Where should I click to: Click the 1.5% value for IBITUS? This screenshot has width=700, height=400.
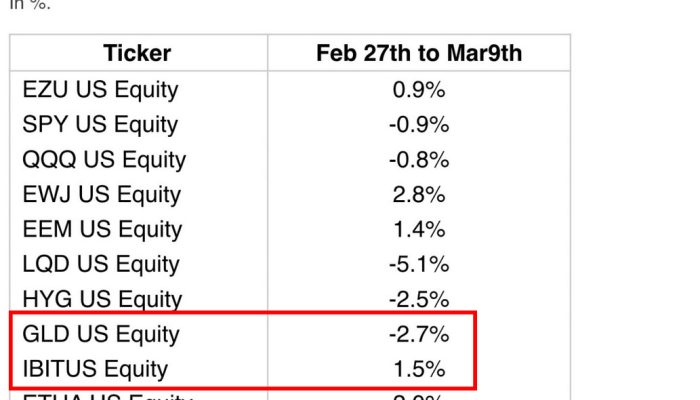pos(419,368)
